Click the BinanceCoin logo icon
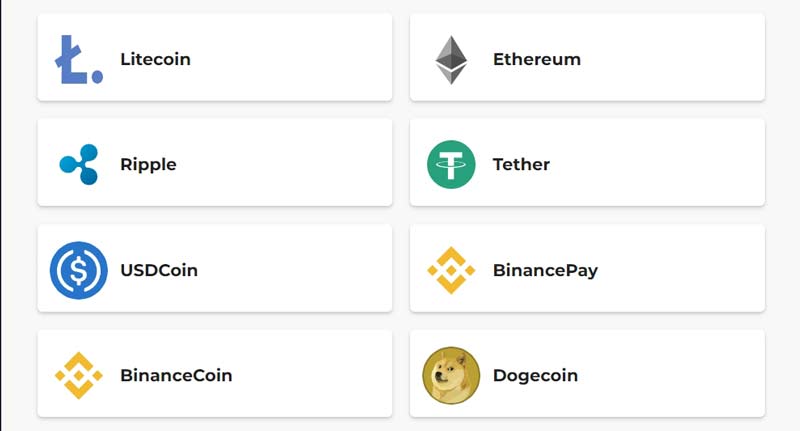Image resolution: width=800 pixels, height=431 pixels. coord(78,376)
